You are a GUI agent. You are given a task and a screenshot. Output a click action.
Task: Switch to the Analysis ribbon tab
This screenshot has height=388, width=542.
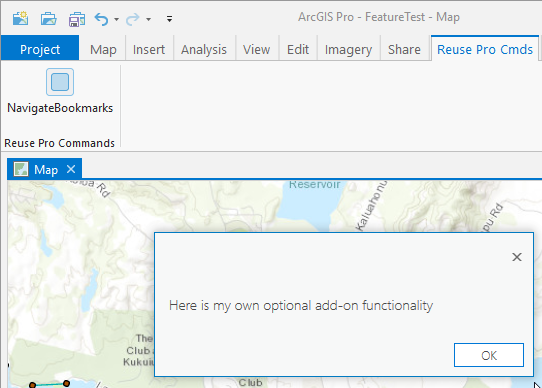(x=204, y=49)
